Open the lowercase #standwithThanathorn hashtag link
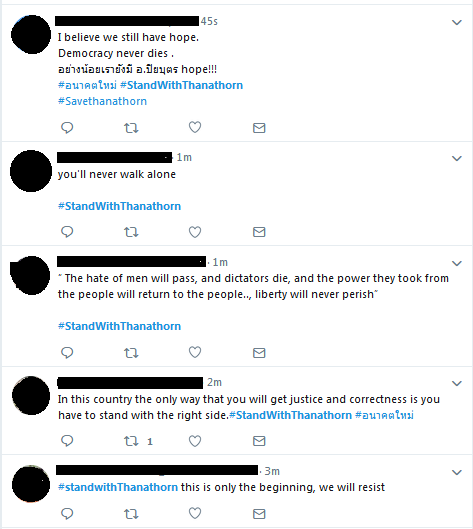Viewport: 473px width, 529px height. pyautogui.click(x=118, y=487)
